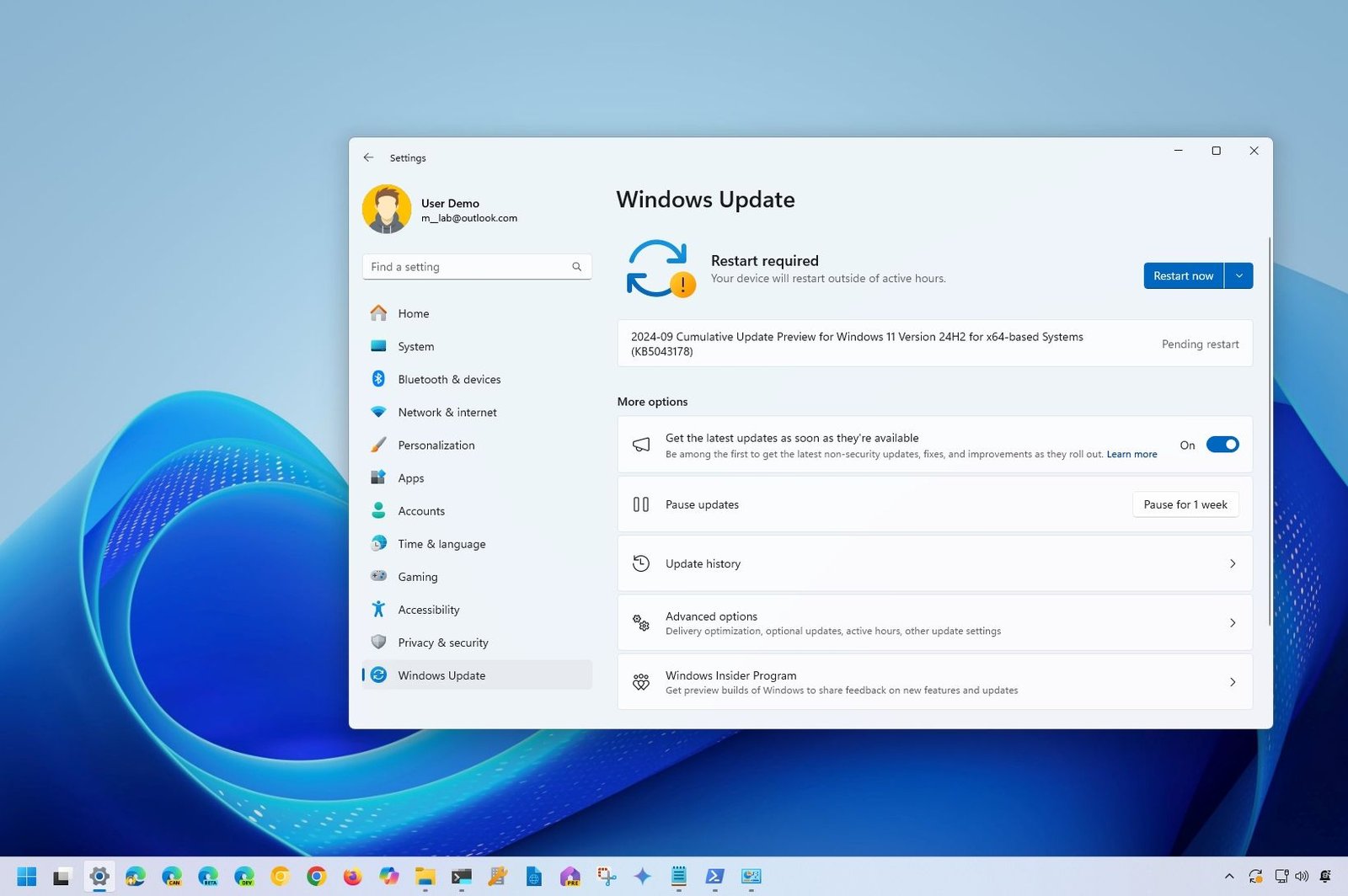This screenshot has height=896, width=1348.
Task: Open Time & language settings
Action: tap(477, 543)
